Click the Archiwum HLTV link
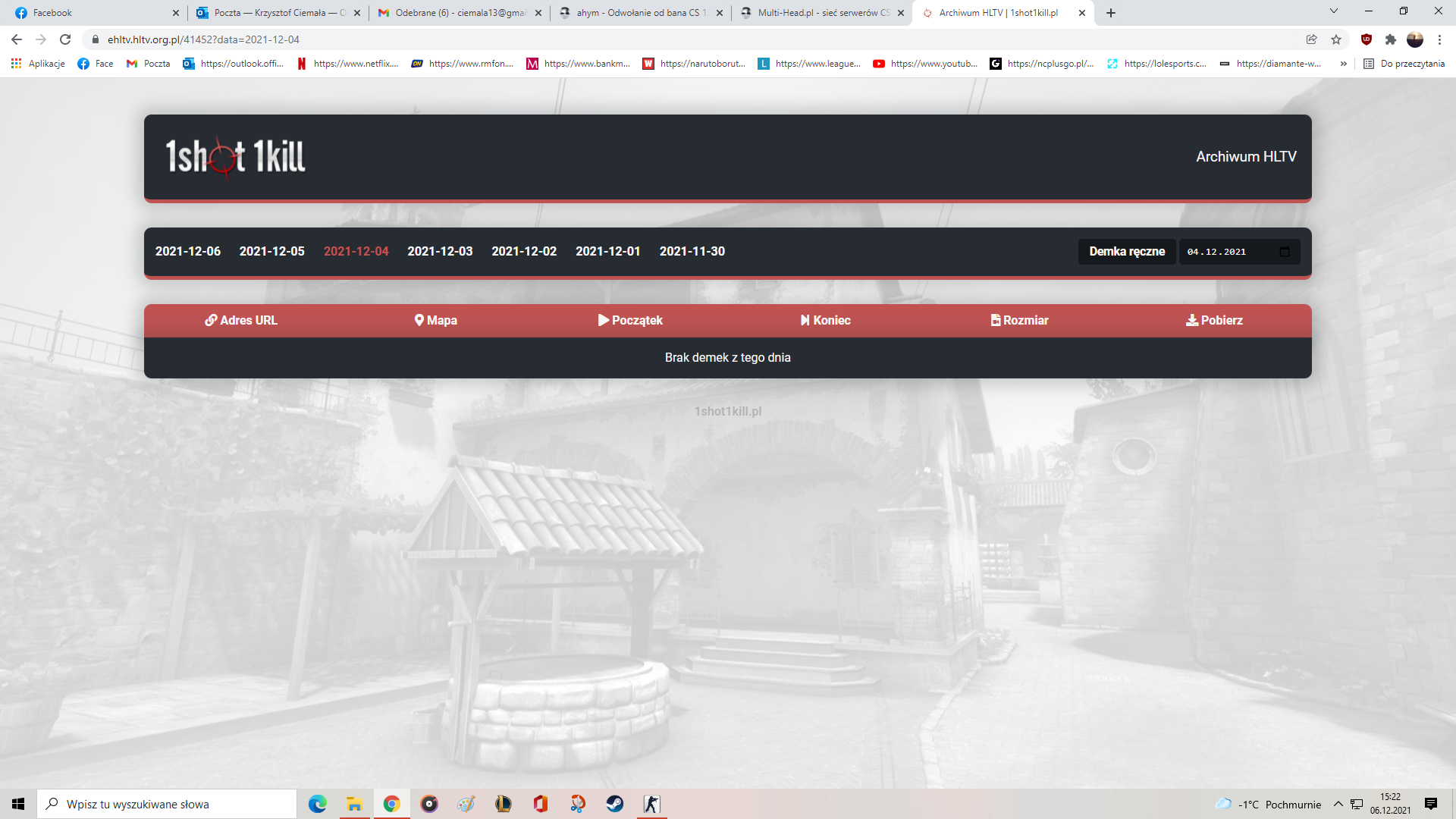Image resolution: width=1456 pixels, height=819 pixels. (x=1245, y=157)
